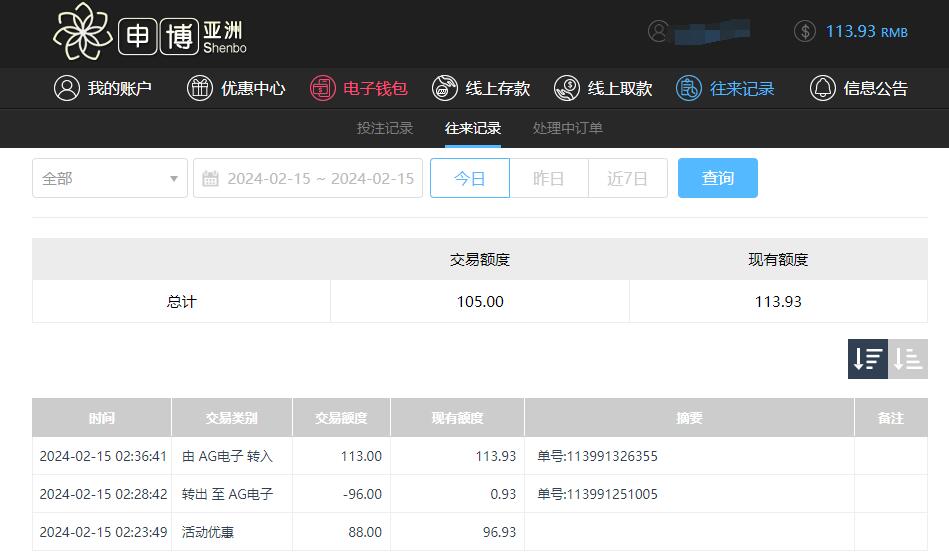This screenshot has height=559, width=949.
Task: Click the user avatar icon in header
Action: 658,31
